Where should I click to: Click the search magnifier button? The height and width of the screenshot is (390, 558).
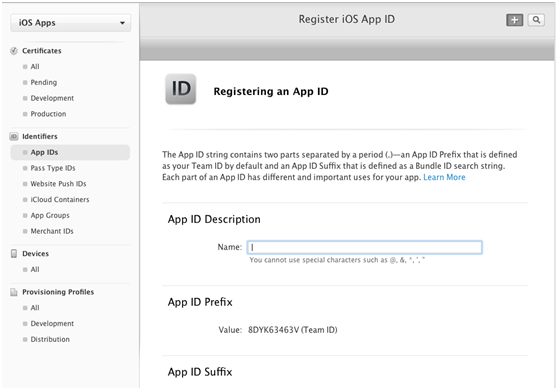[x=536, y=20]
